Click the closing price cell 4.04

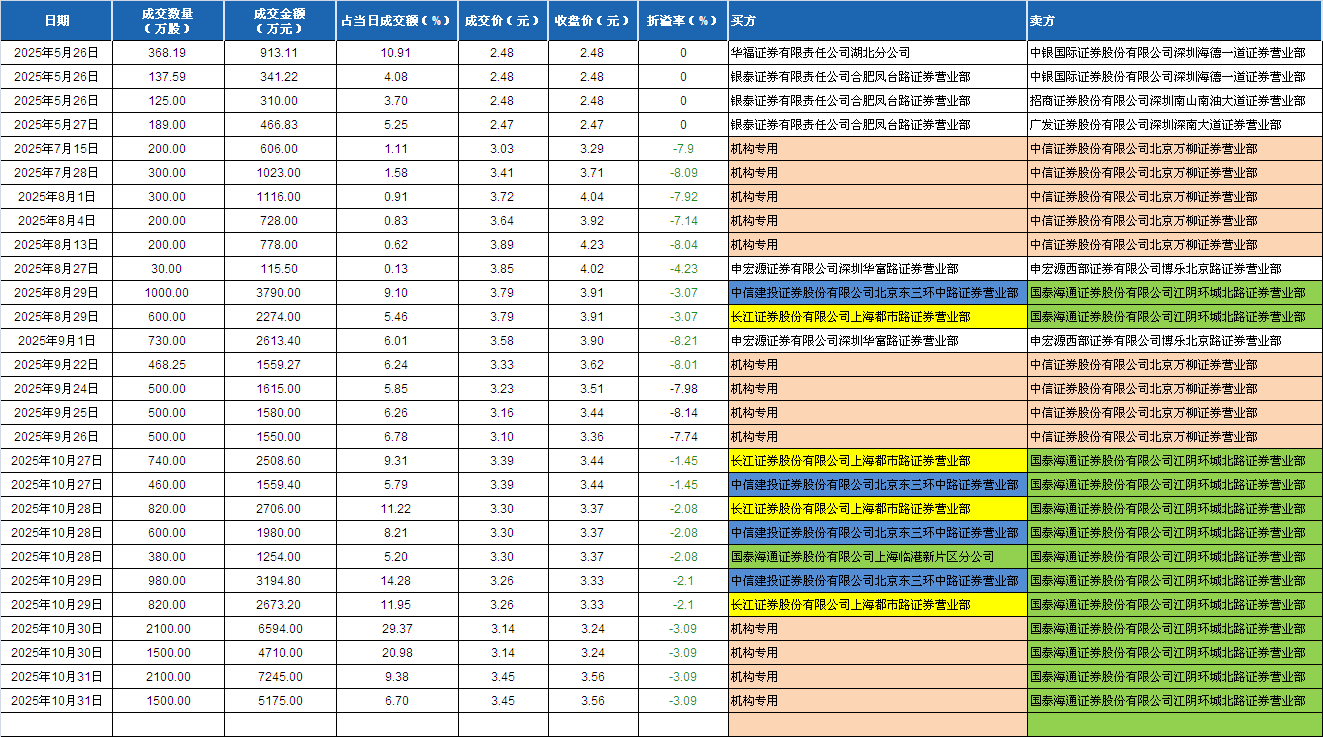(592, 196)
